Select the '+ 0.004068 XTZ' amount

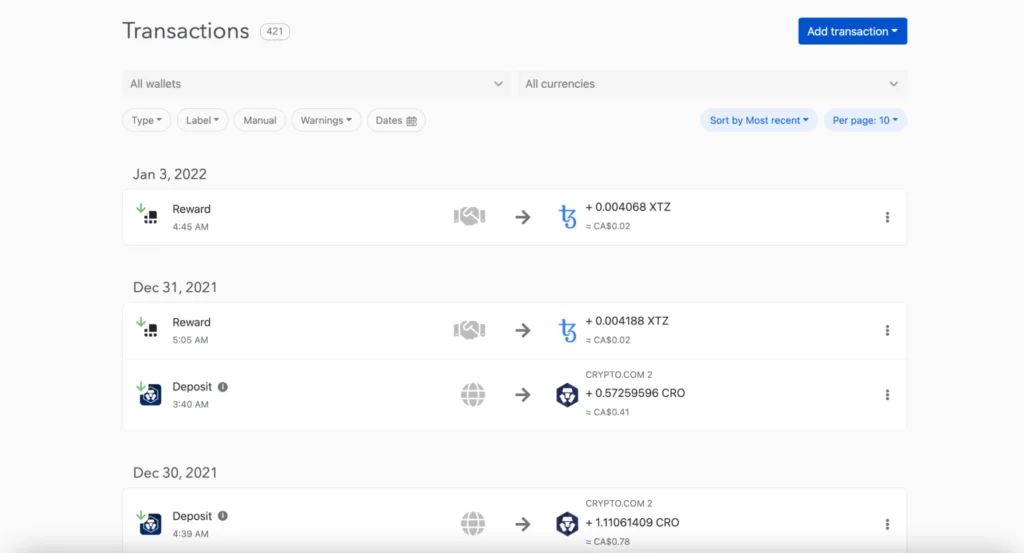pyautogui.click(x=628, y=207)
